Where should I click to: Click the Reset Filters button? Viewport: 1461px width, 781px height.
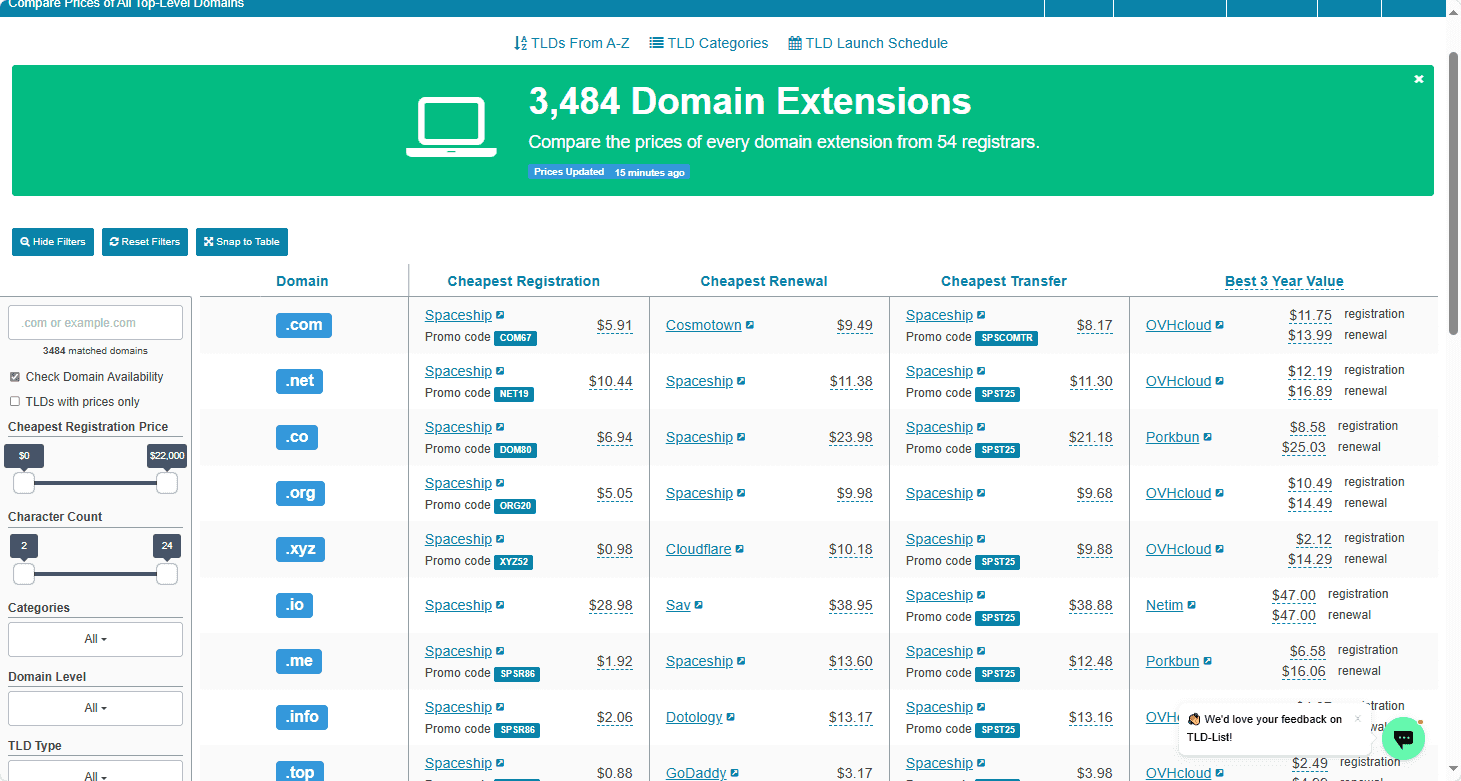point(145,242)
